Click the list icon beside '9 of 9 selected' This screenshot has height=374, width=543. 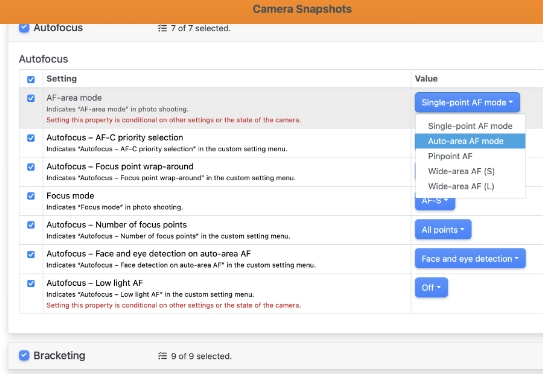click(162, 356)
